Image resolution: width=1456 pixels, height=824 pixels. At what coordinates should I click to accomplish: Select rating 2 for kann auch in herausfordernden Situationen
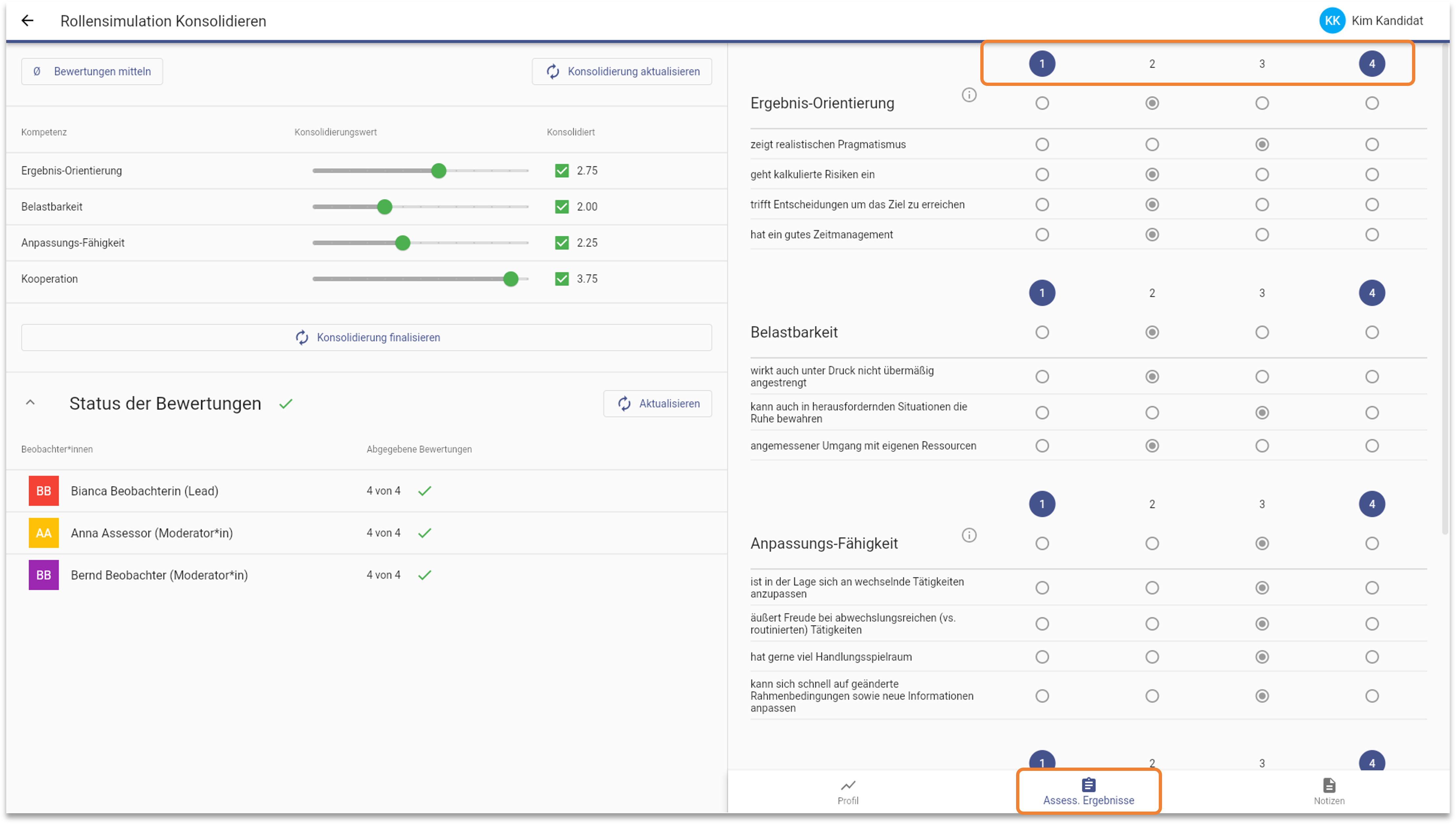1152,412
